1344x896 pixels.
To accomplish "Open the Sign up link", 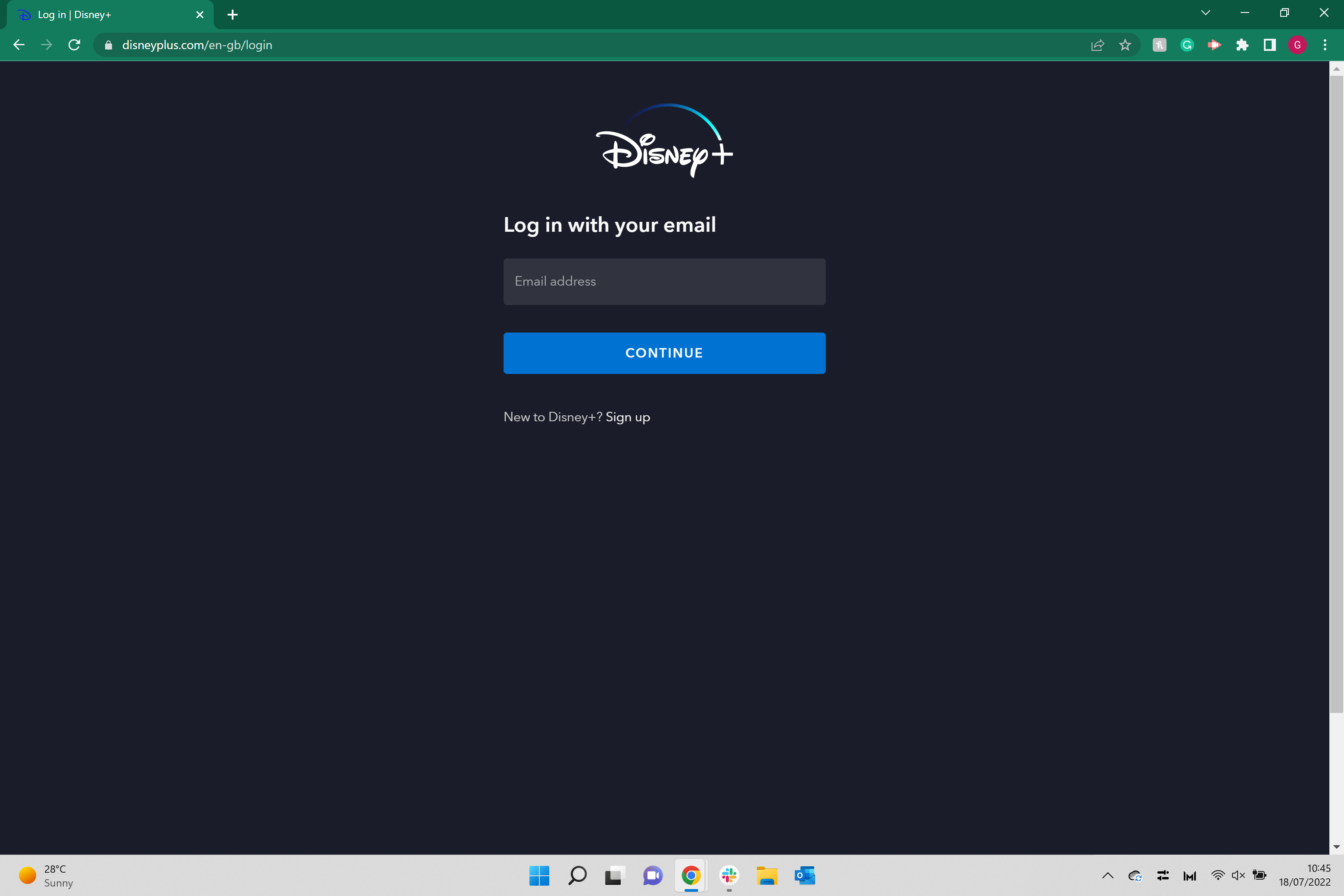I will coord(628,417).
